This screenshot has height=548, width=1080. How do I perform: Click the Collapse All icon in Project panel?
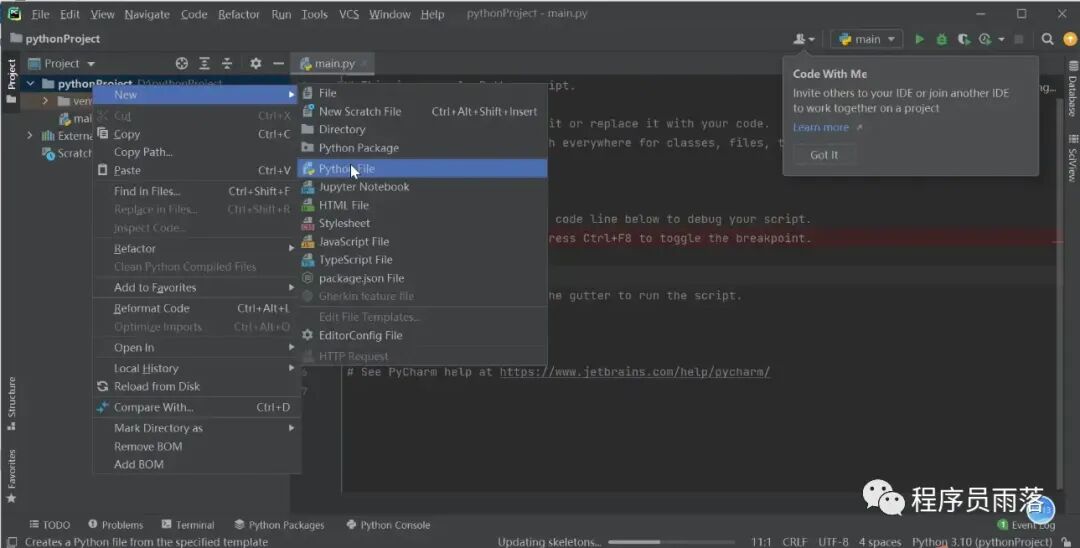point(227,63)
